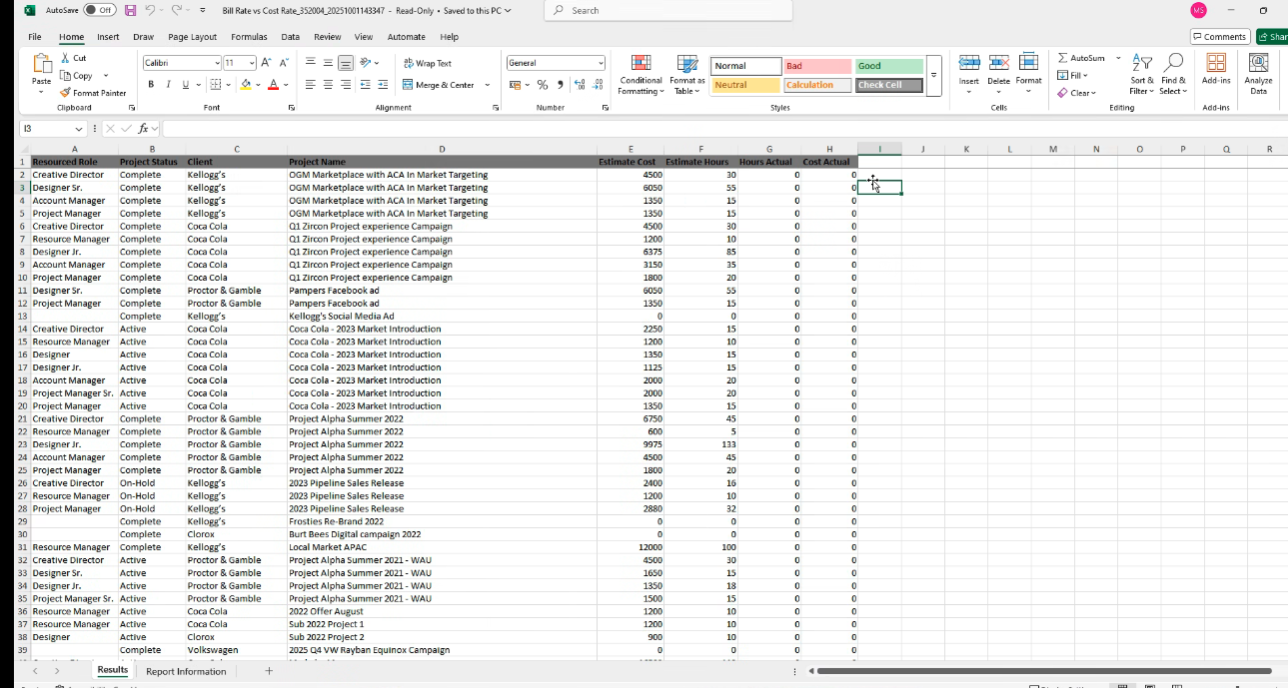
Task: Open the Data ribbon tab
Action: tap(290, 37)
